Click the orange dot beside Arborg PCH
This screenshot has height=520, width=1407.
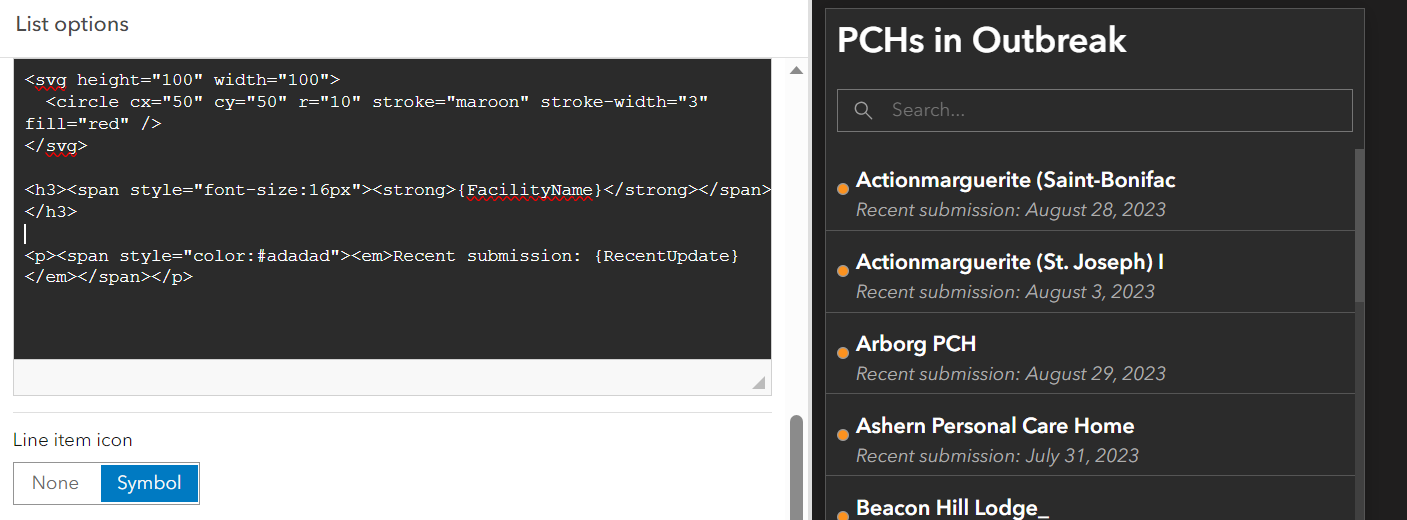pyautogui.click(x=843, y=352)
